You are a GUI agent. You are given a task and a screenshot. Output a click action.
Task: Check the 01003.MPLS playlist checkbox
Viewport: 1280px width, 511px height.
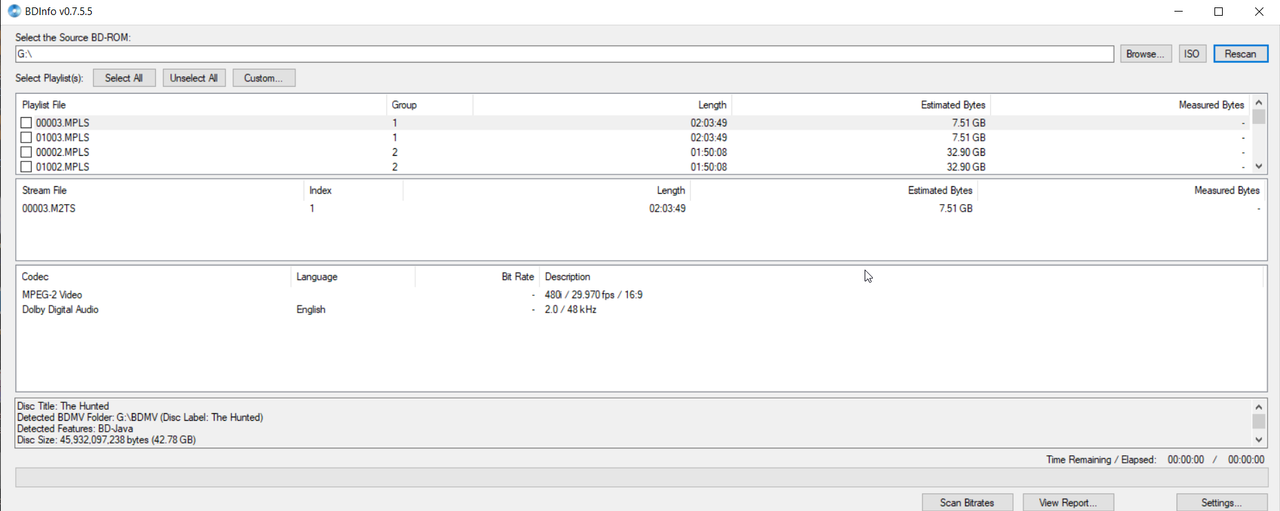pos(27,138)
